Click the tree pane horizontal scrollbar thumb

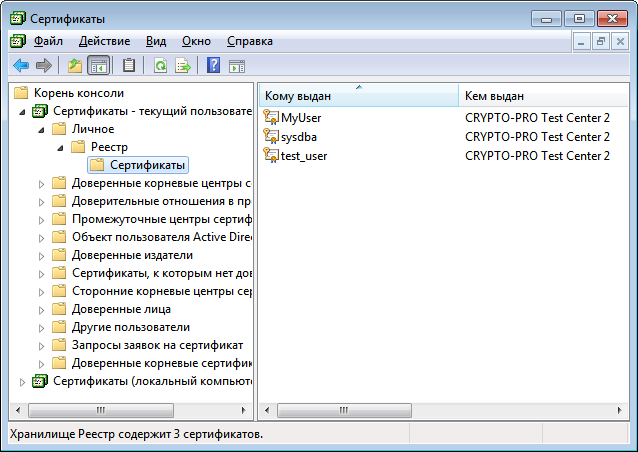[101, 410]
